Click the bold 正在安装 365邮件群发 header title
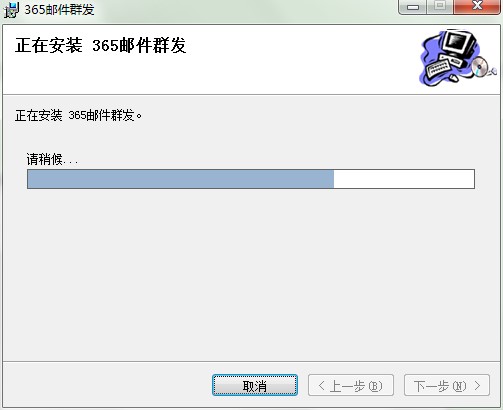 pos(100,45)
